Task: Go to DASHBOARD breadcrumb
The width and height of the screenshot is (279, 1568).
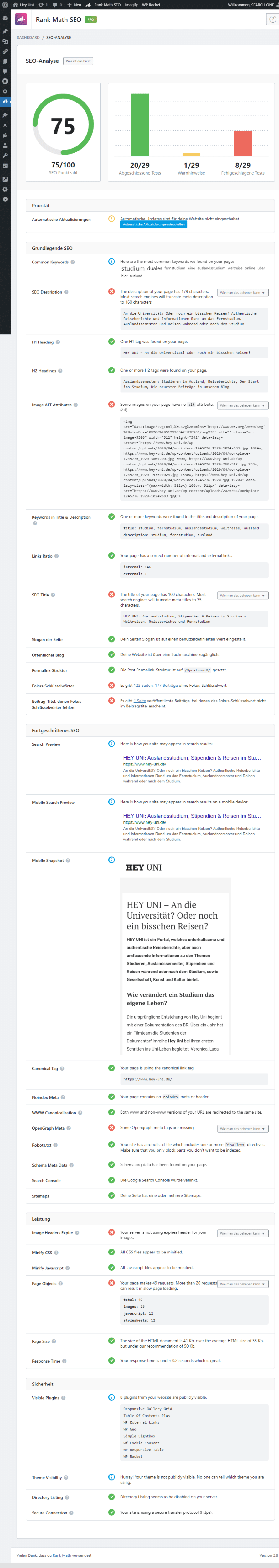Action: pyautogui.click(x=28, y=38)
